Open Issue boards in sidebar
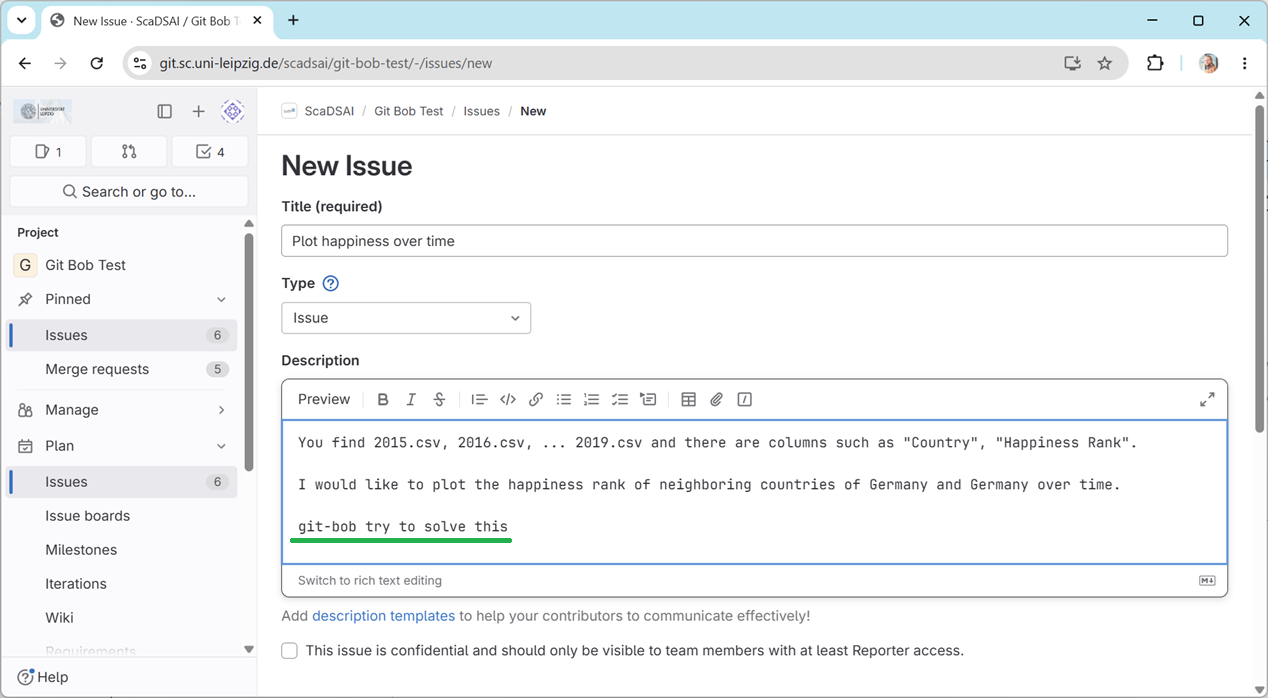1268x698 pixels. [123, 516]
